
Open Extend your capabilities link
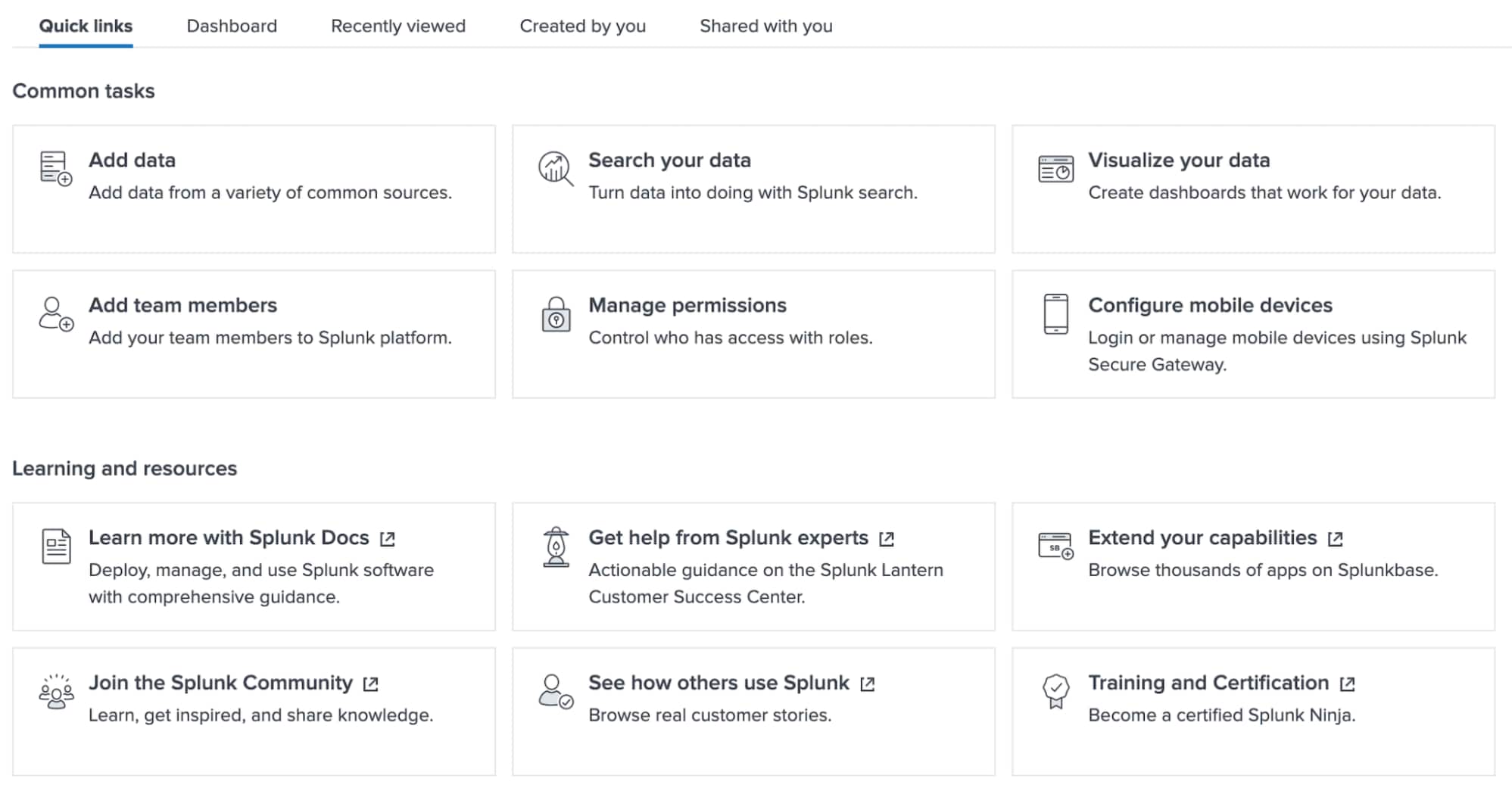[x=1202, y=537]
